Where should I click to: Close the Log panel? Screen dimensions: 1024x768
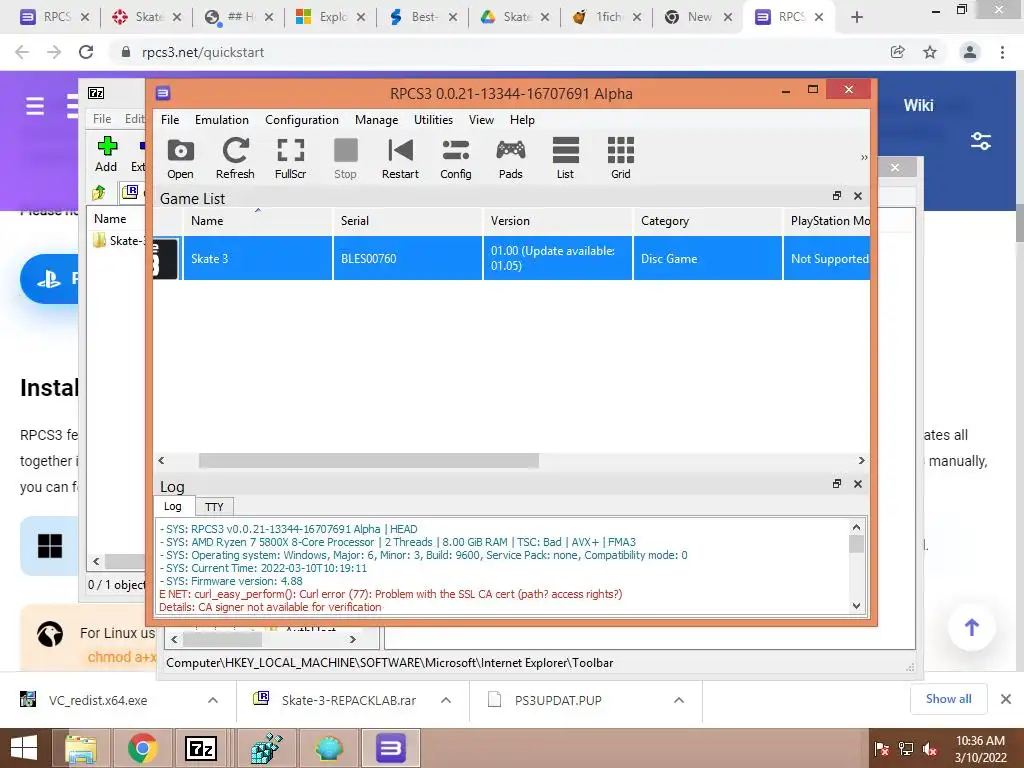(x=858, y=484)
